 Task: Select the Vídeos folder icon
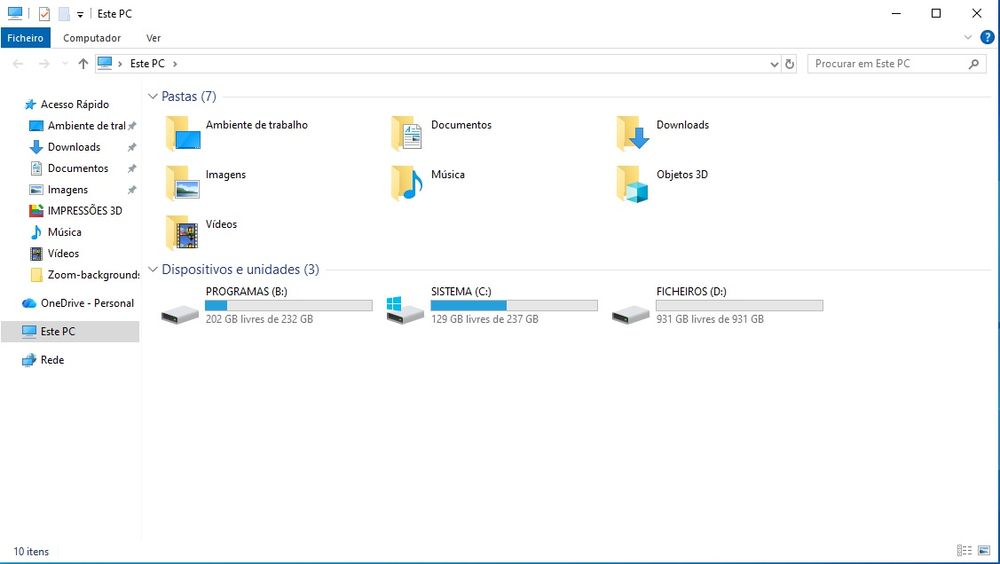point(182,233)
